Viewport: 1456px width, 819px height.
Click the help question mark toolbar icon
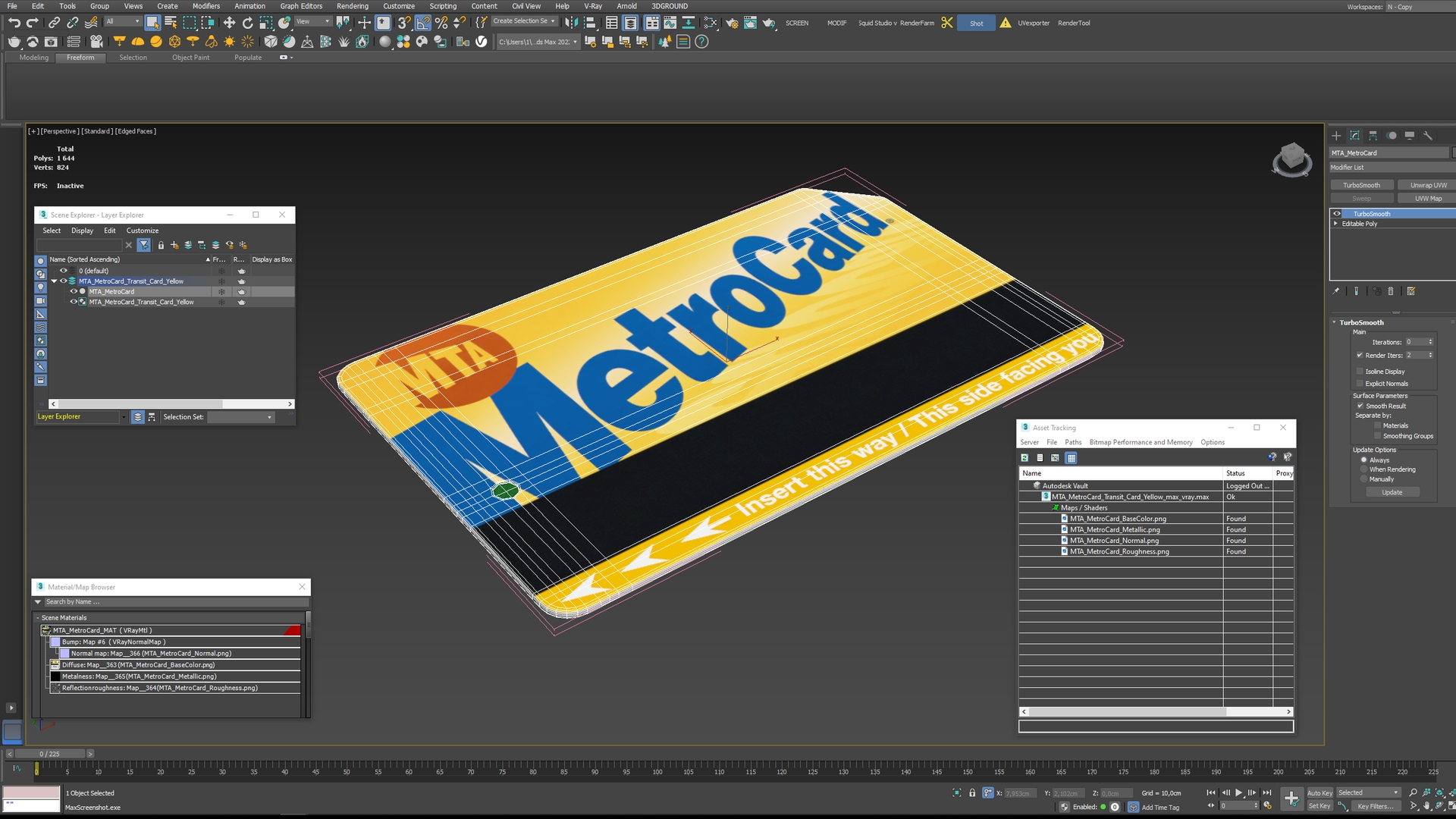tap(701, 42)
